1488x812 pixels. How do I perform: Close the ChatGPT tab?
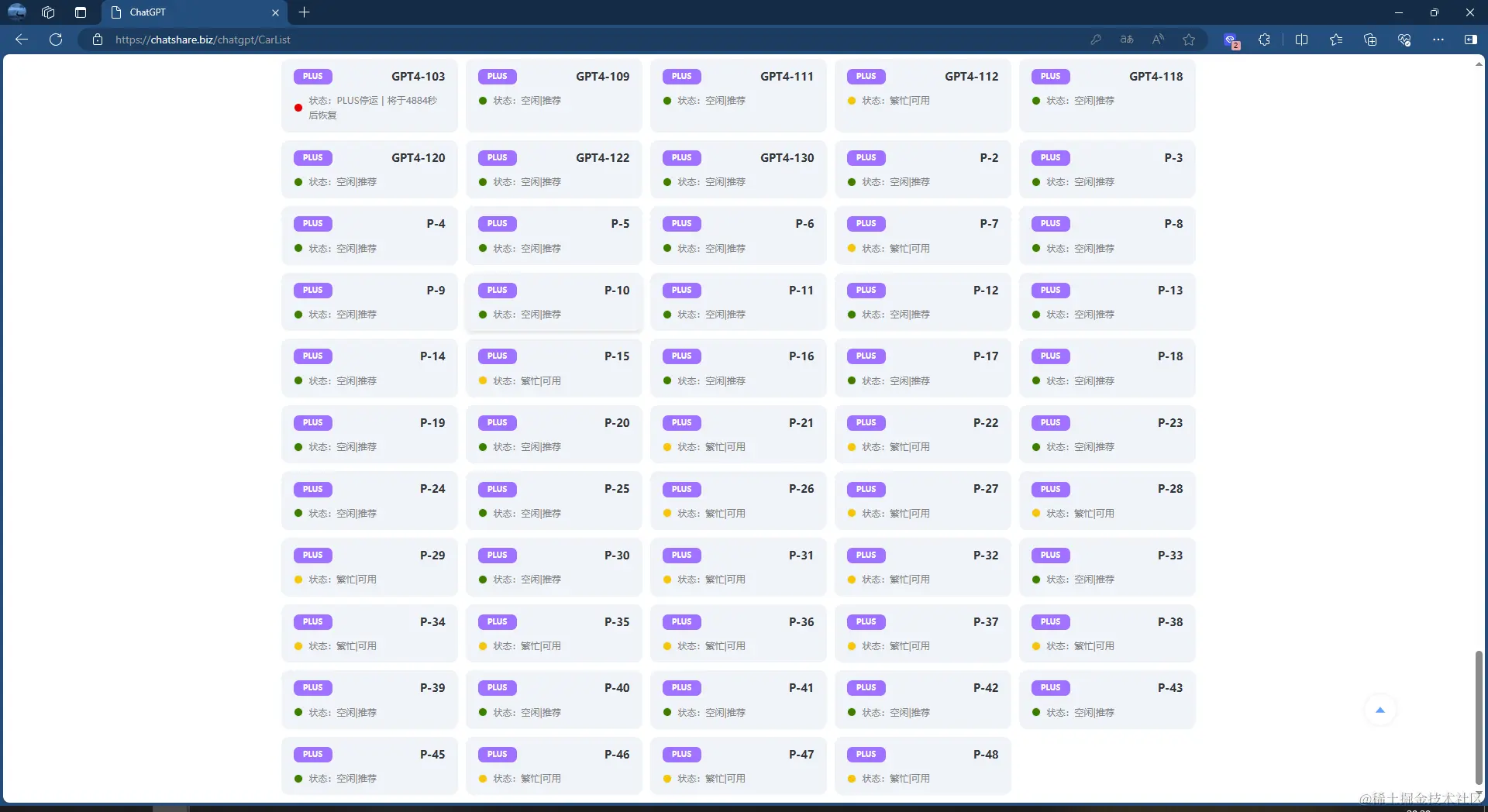[275, 12]
